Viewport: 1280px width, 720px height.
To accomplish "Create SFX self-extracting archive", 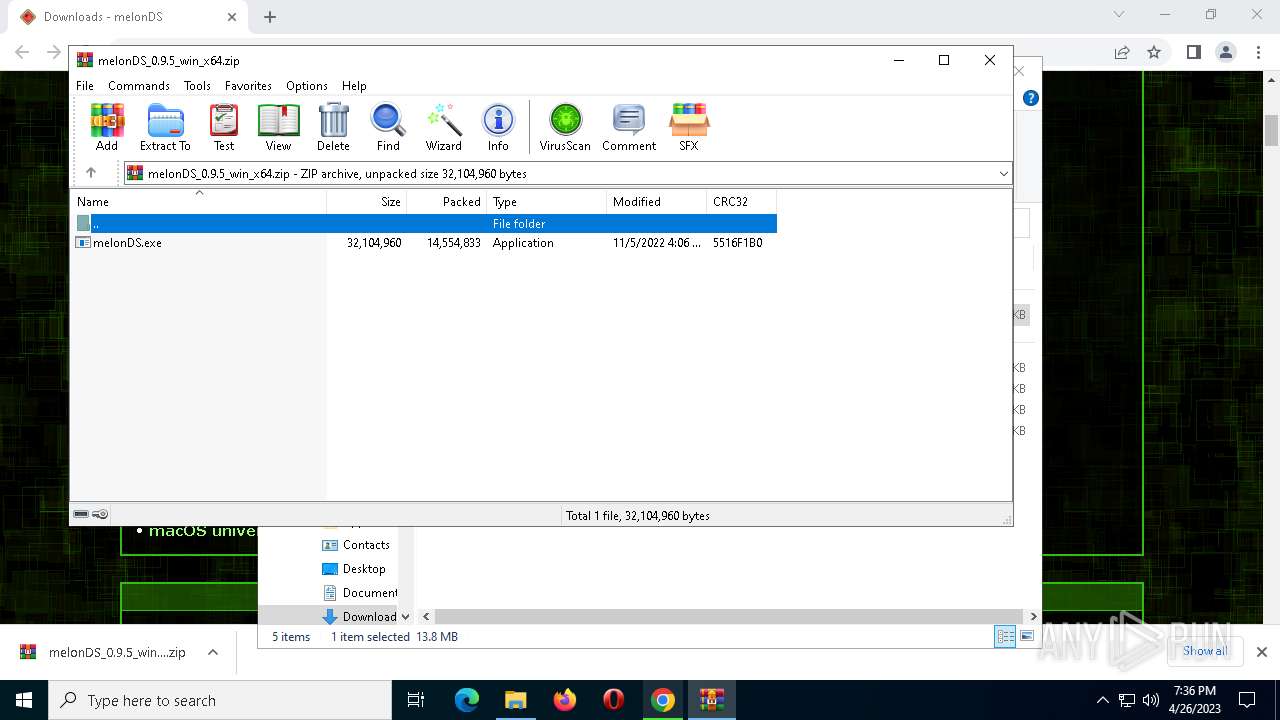I will (x=689, y=127).
